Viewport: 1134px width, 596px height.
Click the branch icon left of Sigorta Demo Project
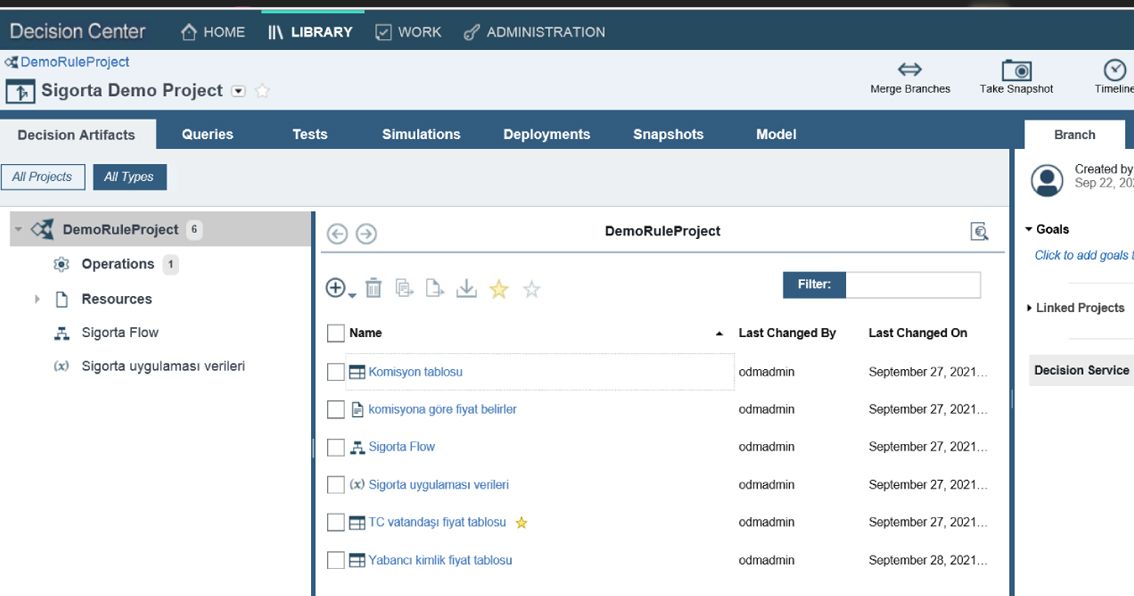coord(20,92)
